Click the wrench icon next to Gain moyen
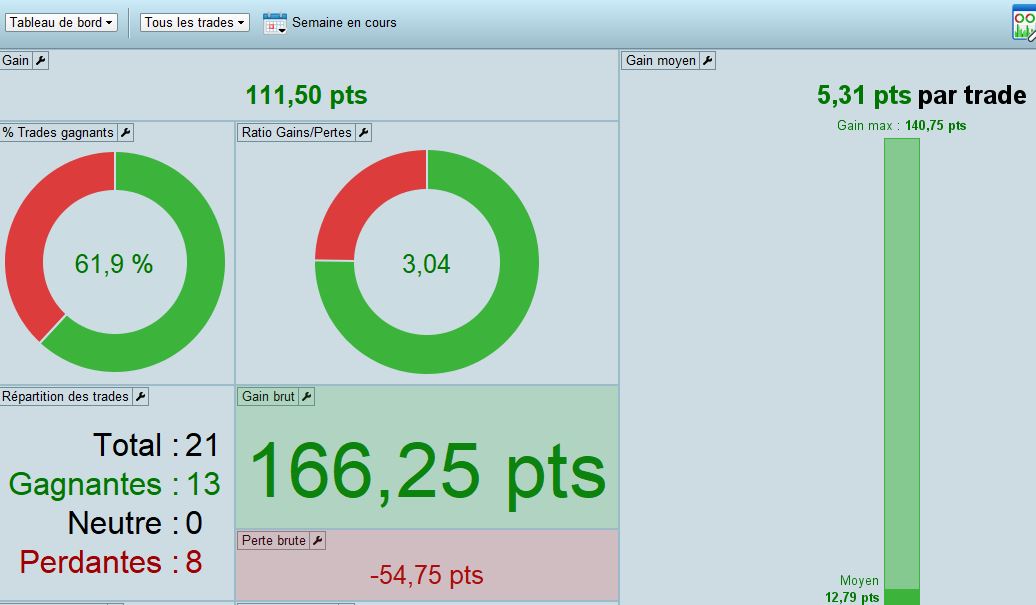The width and height of the screenshot is (1036, 605). pos(708,61)
